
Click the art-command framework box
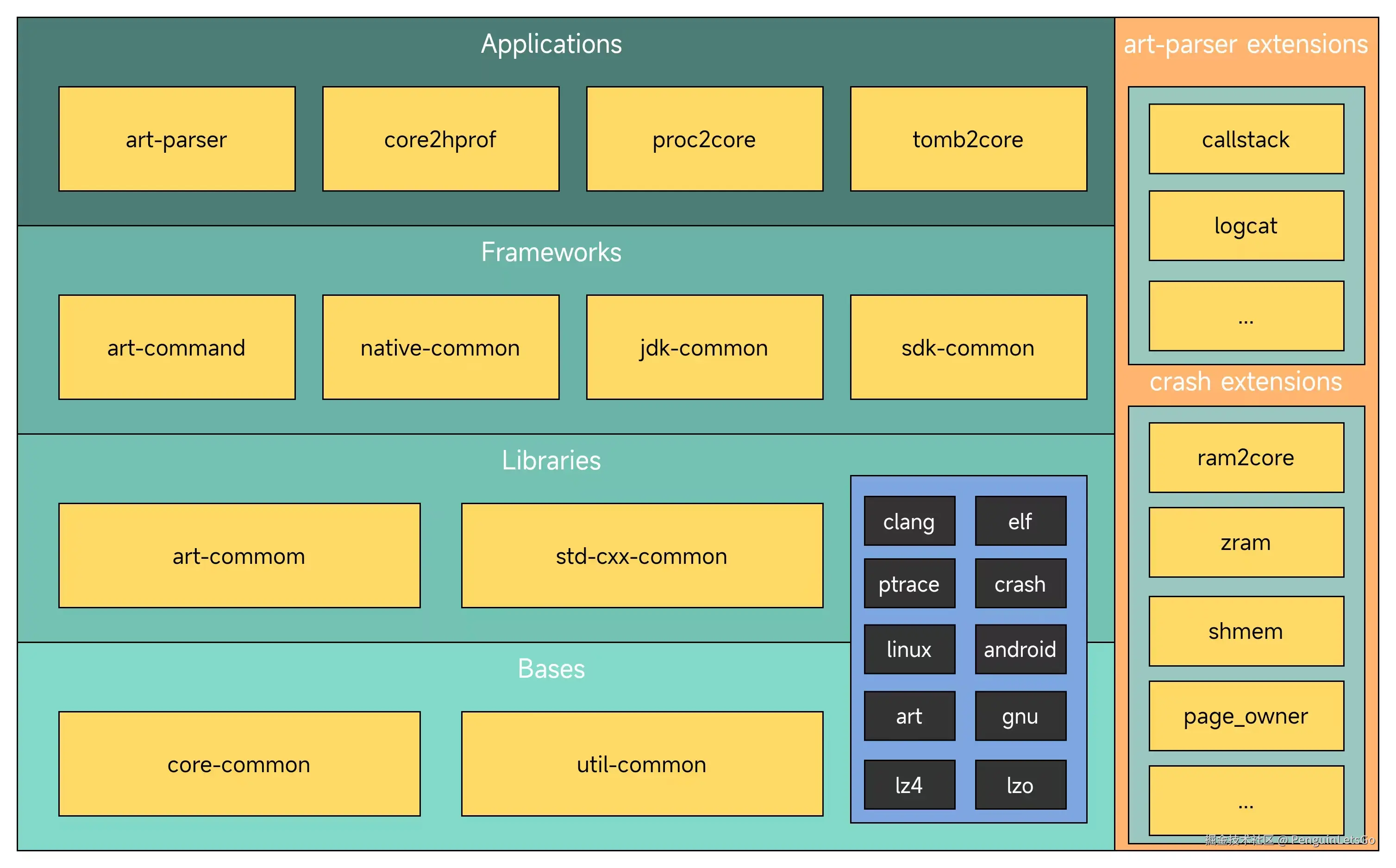click(x=177, y=347)
